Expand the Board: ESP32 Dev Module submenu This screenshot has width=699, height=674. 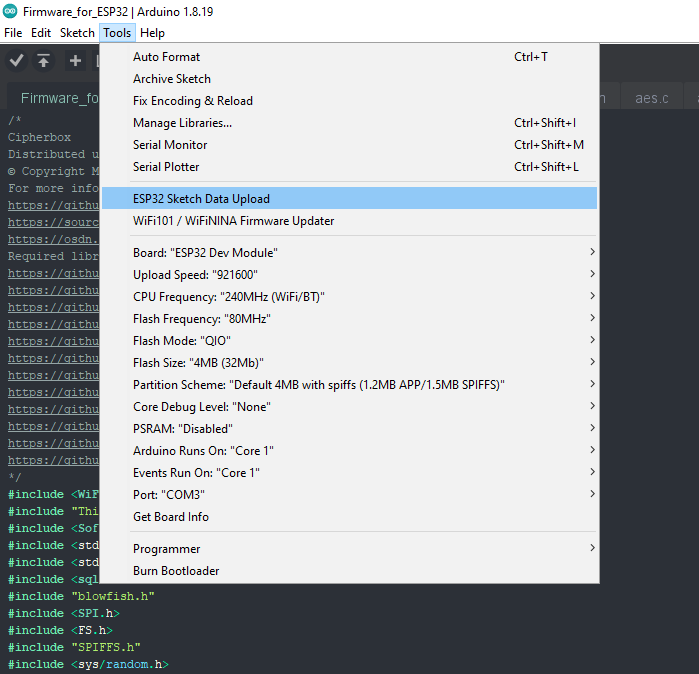(x=350, y=253)
